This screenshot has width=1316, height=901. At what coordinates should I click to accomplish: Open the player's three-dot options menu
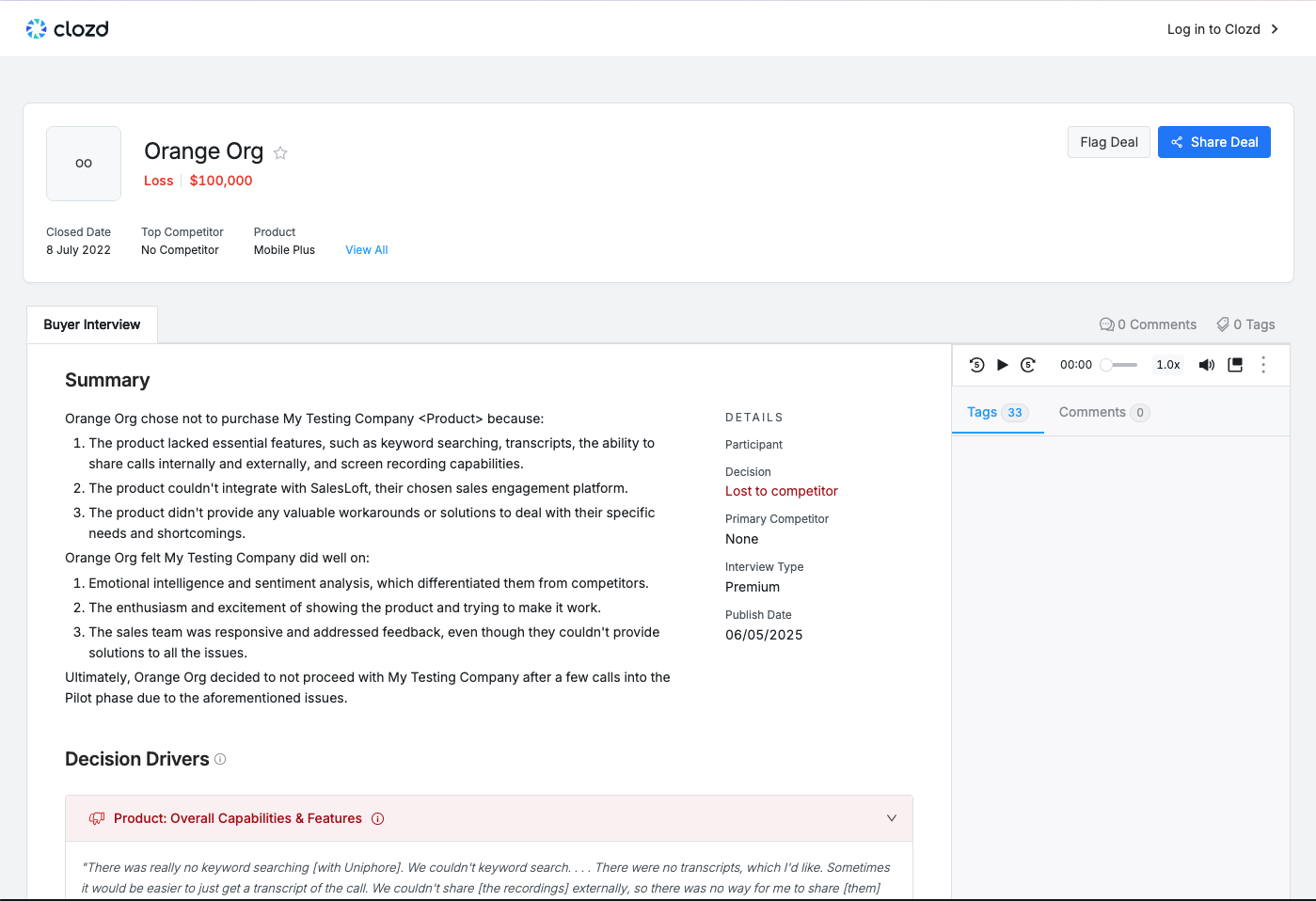(1263, 365)
